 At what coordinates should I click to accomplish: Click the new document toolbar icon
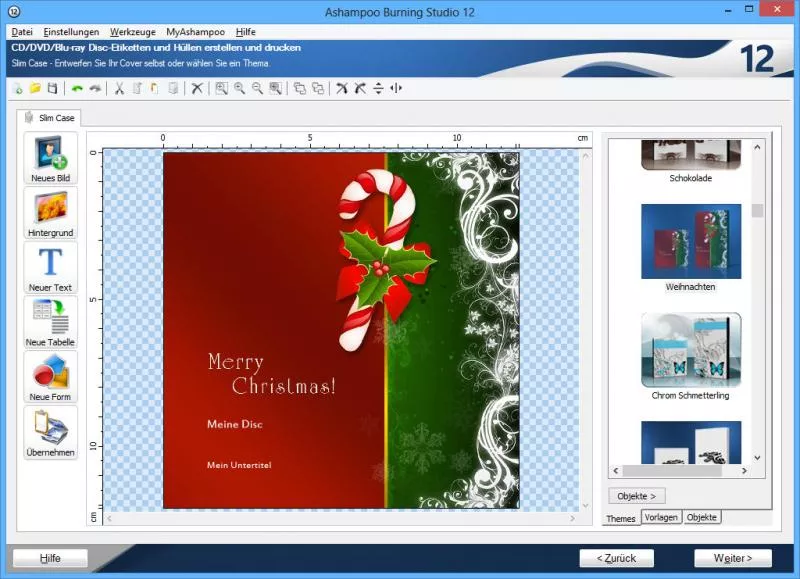click(x=18, y=88)
